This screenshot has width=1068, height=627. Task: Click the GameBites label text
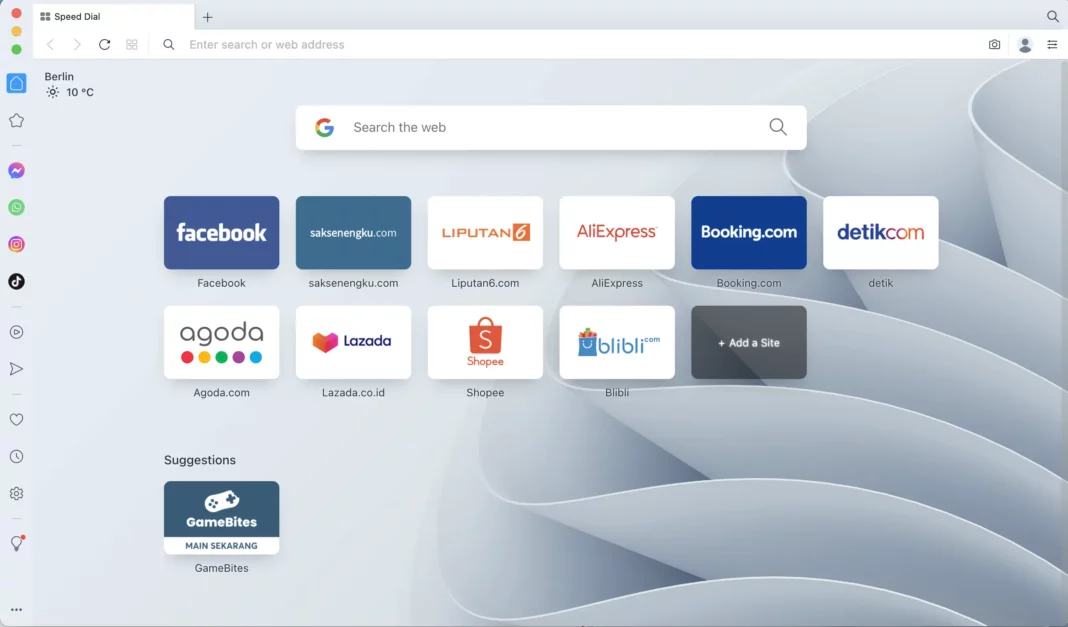221,568
